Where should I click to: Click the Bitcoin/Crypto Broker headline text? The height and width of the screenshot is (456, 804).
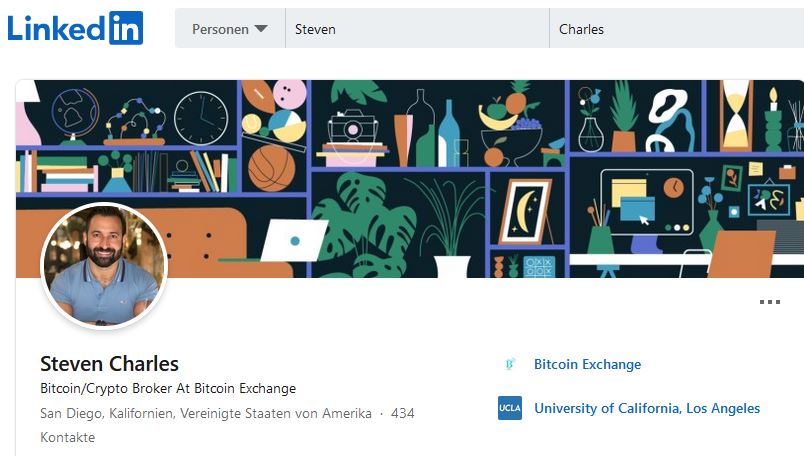168,388
